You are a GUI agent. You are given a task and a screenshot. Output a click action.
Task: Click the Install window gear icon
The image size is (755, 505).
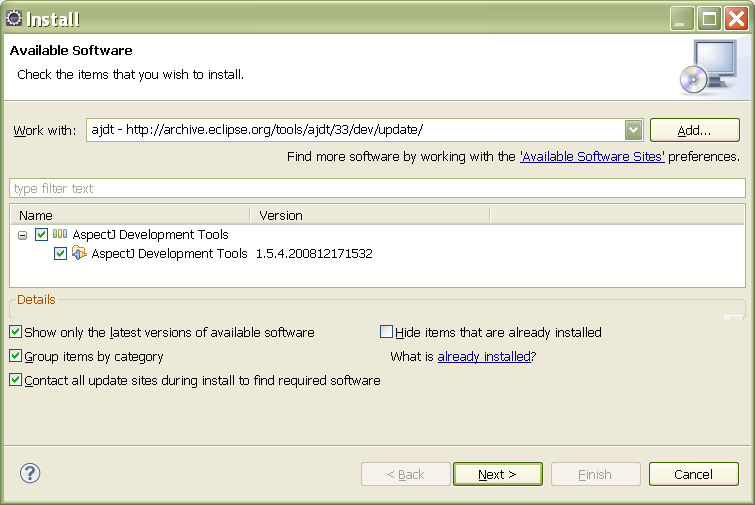tap(14, 18)
